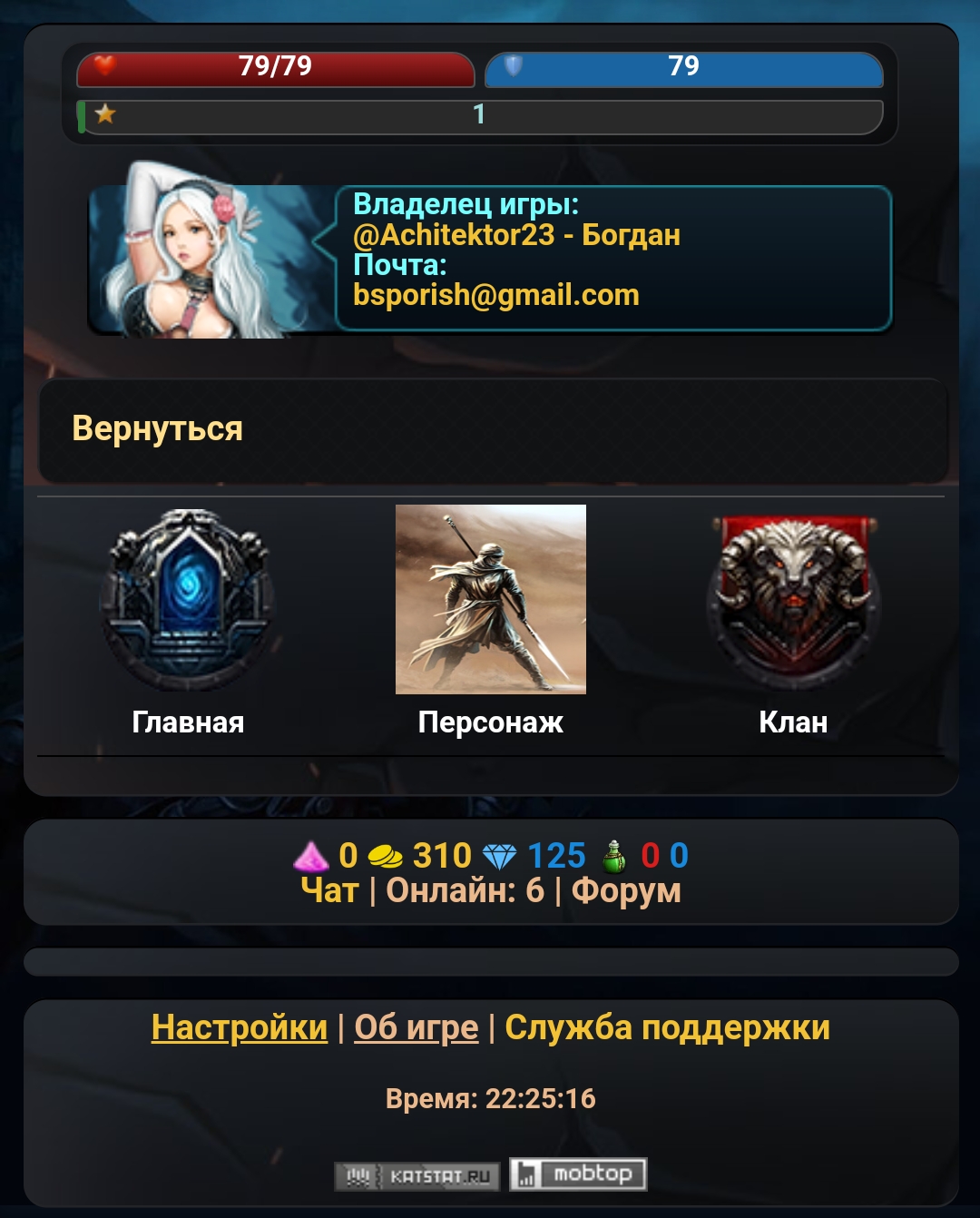Image resolution: width=980 pixels, height=1218 pixels.
Task: Open the Клан lion emblem icon
Action: (x=793, y=600)
